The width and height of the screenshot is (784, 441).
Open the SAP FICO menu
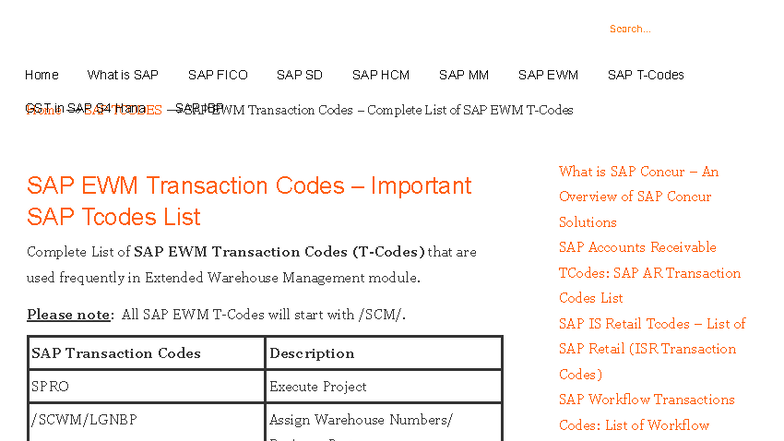click(217, 75)
